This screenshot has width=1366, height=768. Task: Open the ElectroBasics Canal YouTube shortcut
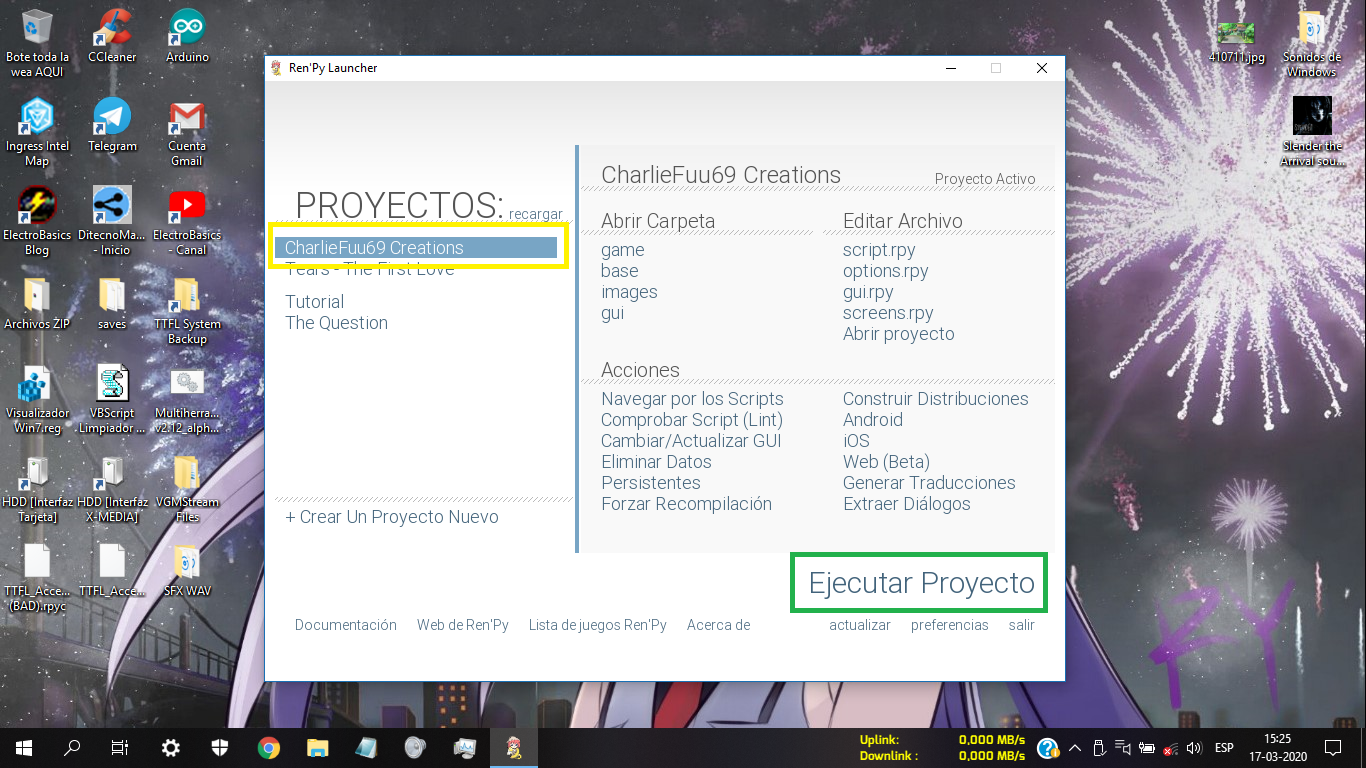click(187, 207)
